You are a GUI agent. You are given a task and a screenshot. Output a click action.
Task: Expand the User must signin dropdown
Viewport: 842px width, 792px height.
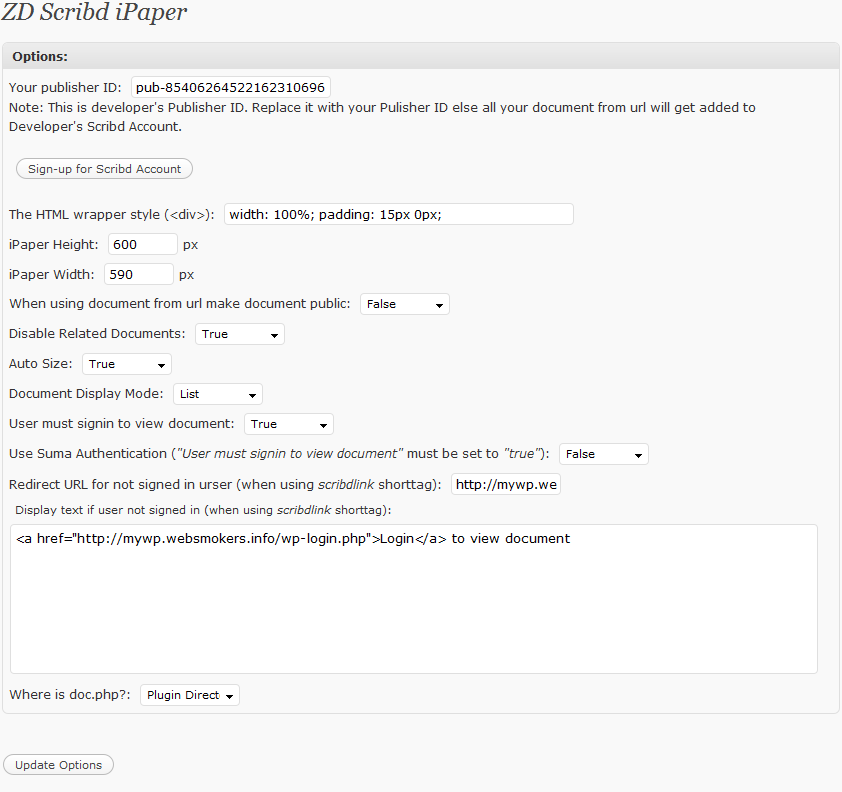coord(289,424)
